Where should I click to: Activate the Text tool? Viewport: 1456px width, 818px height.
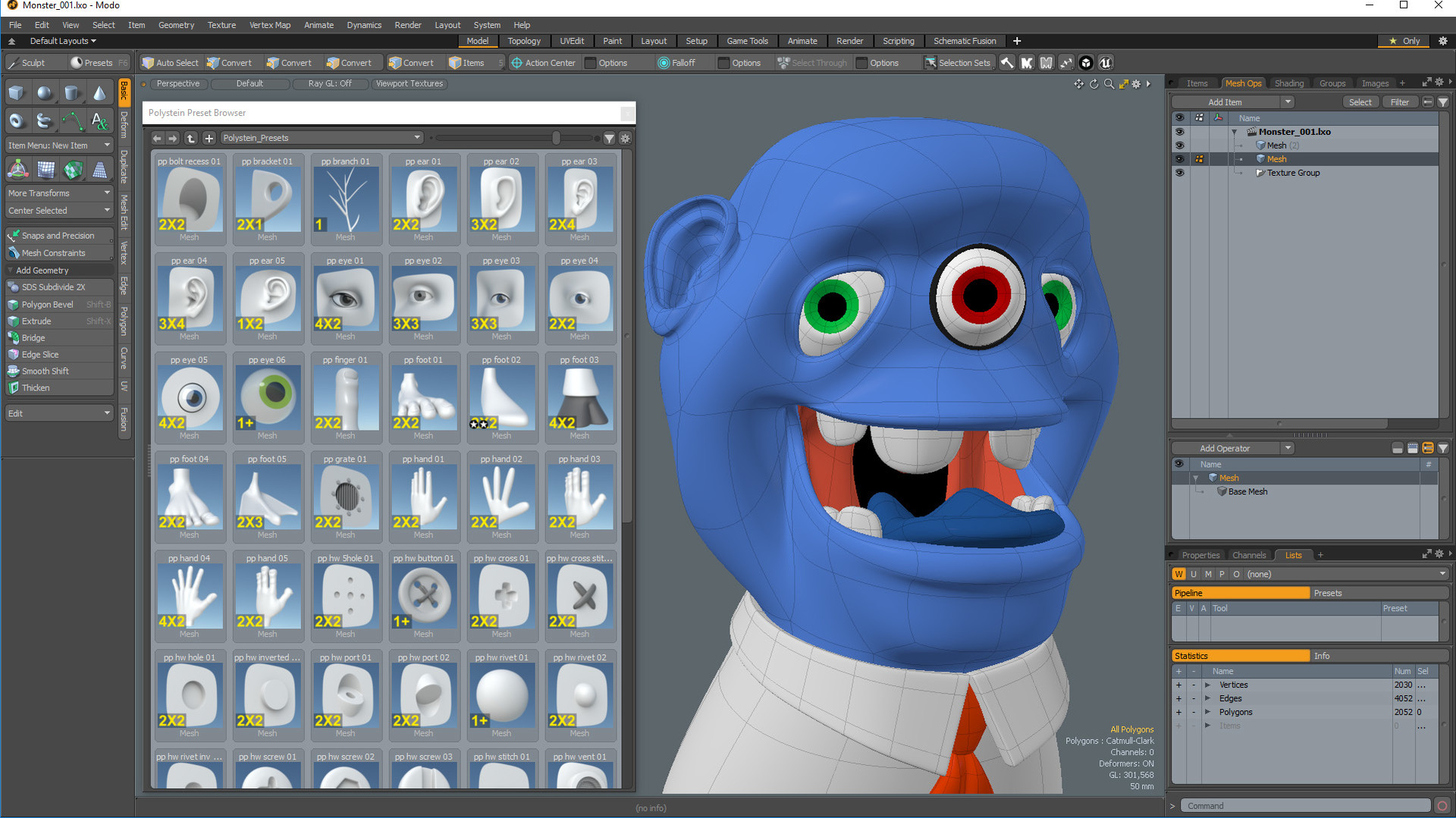coord(99,121)
